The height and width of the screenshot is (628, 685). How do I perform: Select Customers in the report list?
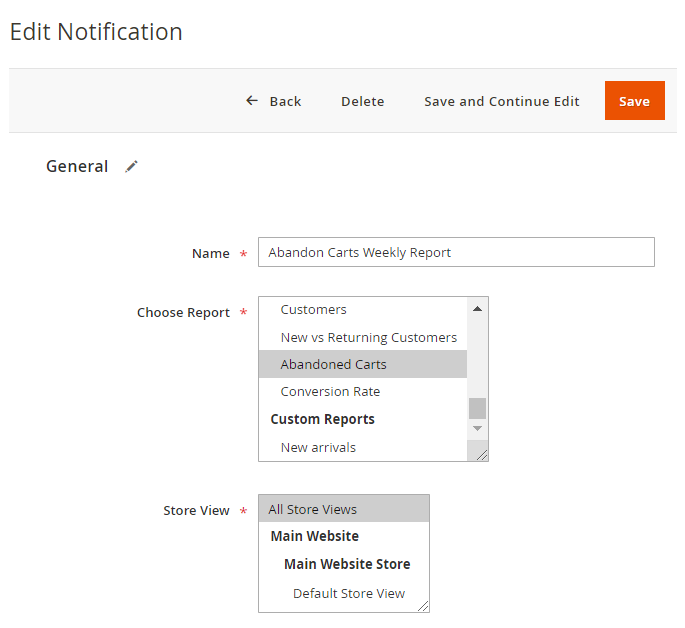click(x=313, y=310)
